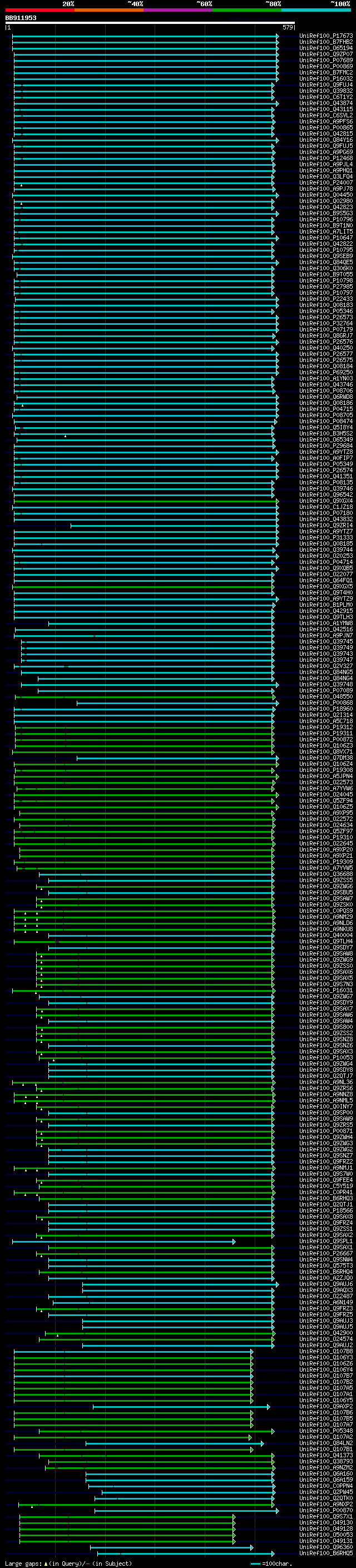Click on UniRef100_C0PPN4
The height and width of the screenshot is (1568, 356).
coord(325,1486)
